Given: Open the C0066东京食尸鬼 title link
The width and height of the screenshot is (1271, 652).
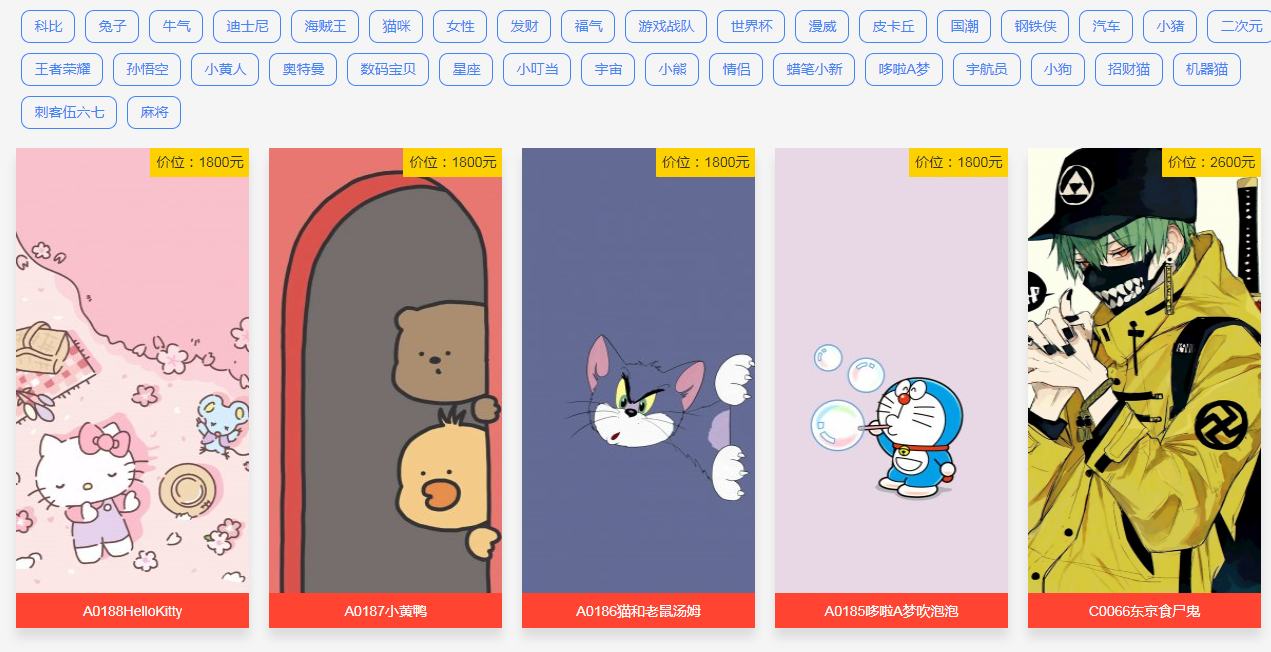Looking at the screenshot, I should 1144,610.
